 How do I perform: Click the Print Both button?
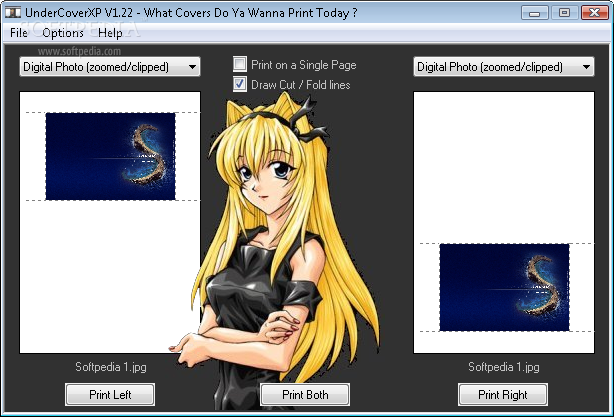pyautogui.click(x=305, y=394)
